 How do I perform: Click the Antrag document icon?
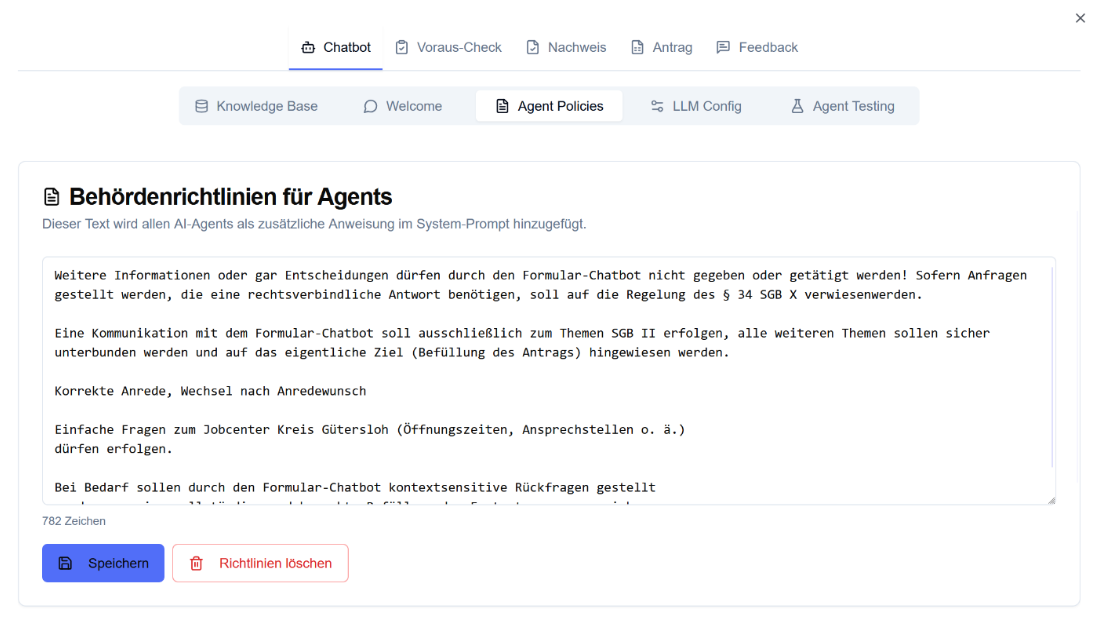tap(637, 47)
